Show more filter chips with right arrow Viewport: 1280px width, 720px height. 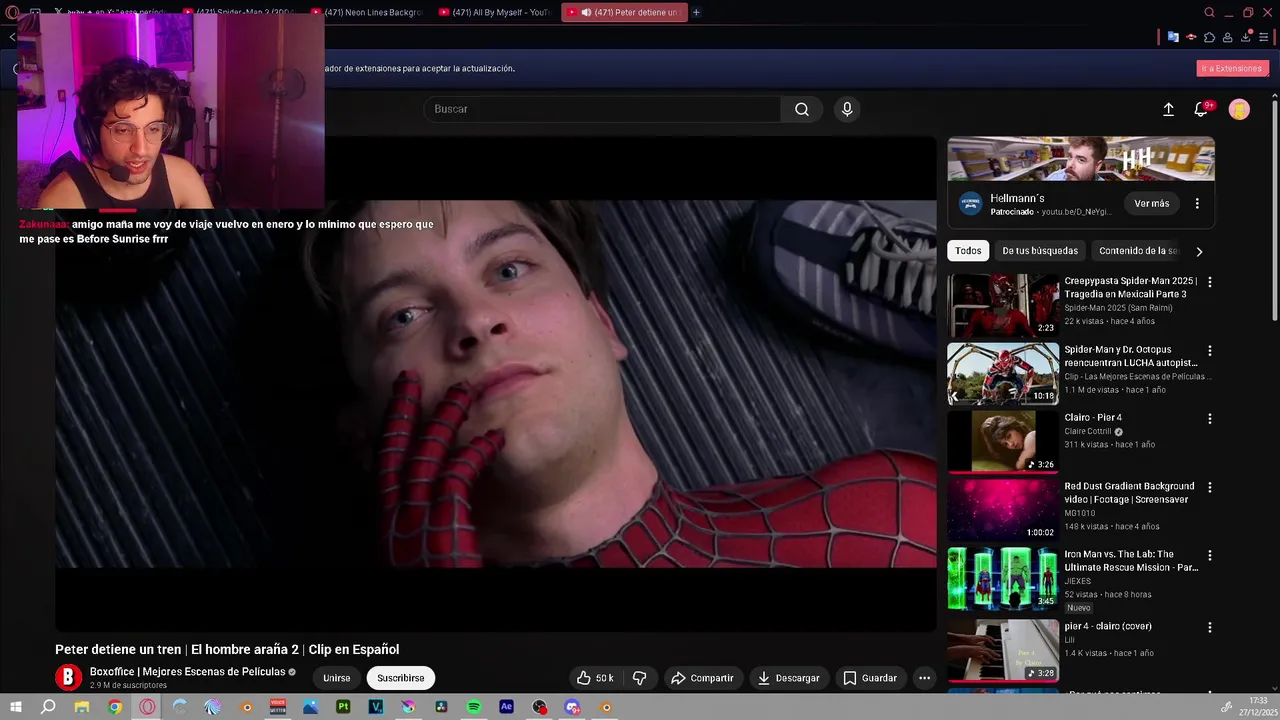1199,251
